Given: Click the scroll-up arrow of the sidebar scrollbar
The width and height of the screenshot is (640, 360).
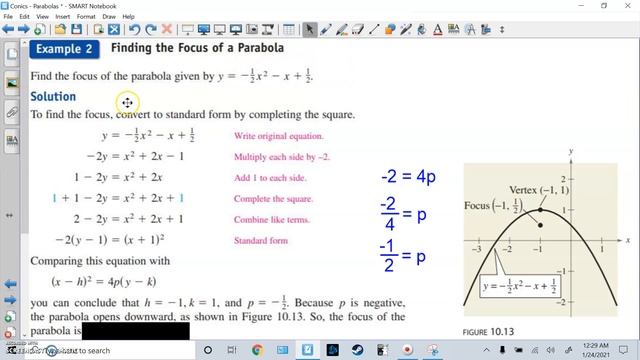Looking at the screenshot, I should [24, 43].
